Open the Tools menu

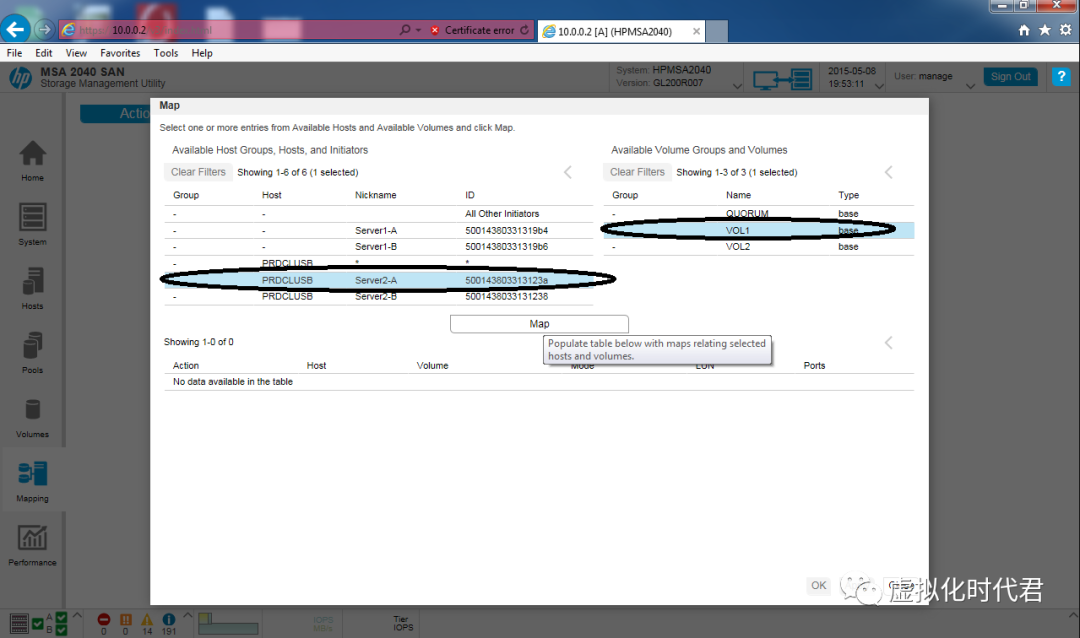point(166,53)
